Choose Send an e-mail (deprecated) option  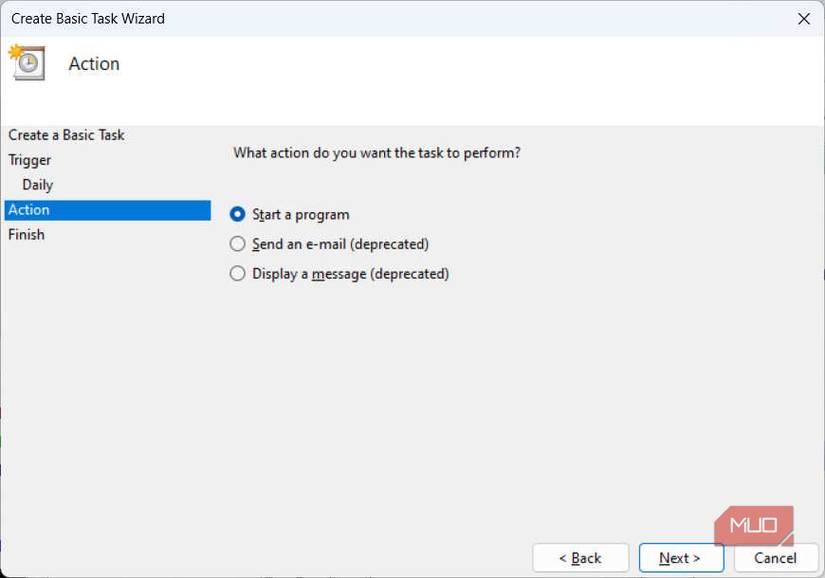(x=236, y=244)
